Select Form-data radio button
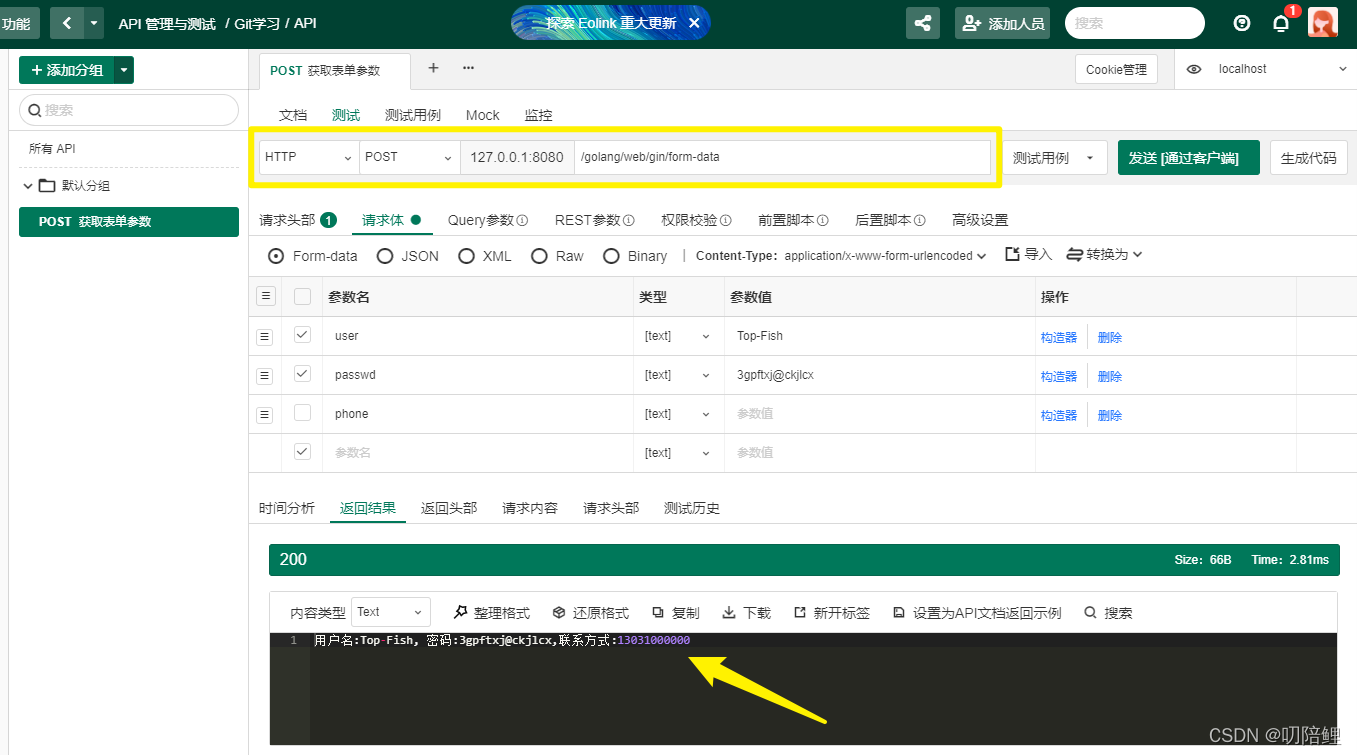1357x755 pixels. click(x=276, y=256)
